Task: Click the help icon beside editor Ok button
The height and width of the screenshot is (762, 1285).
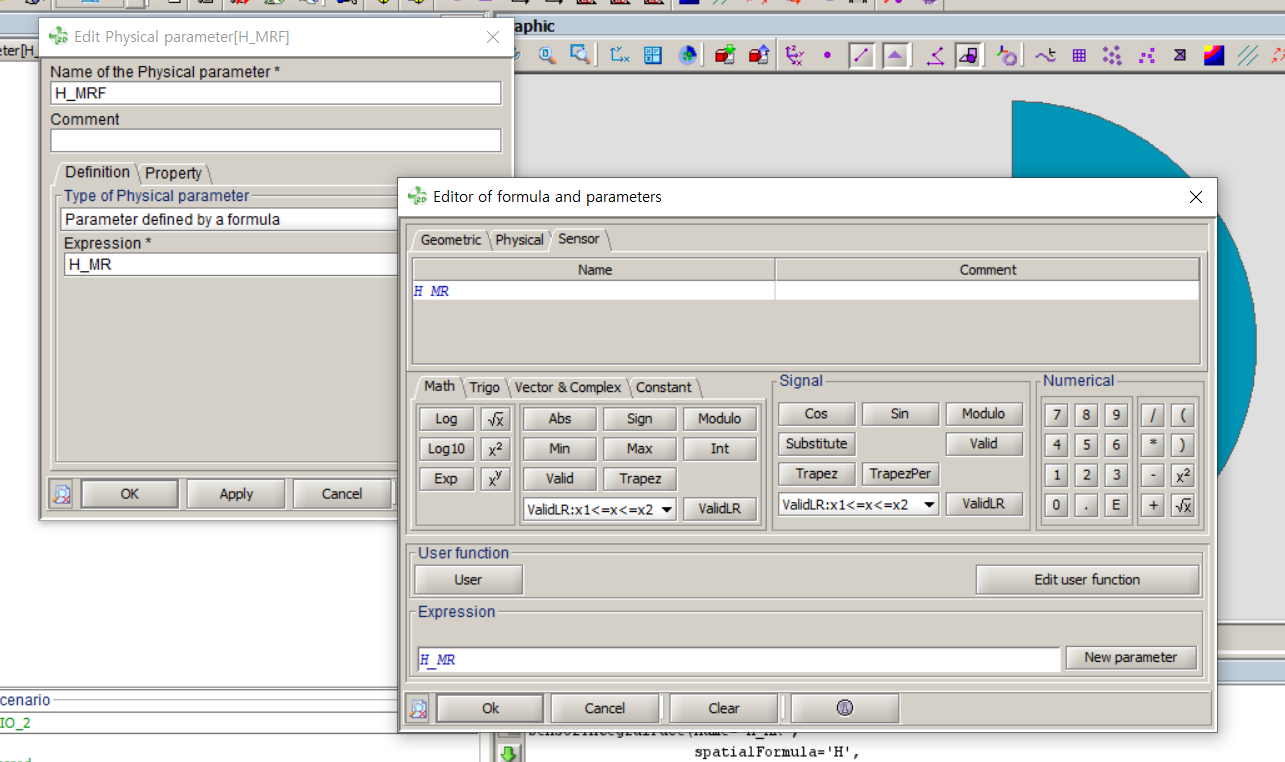Action: point(418,708)
